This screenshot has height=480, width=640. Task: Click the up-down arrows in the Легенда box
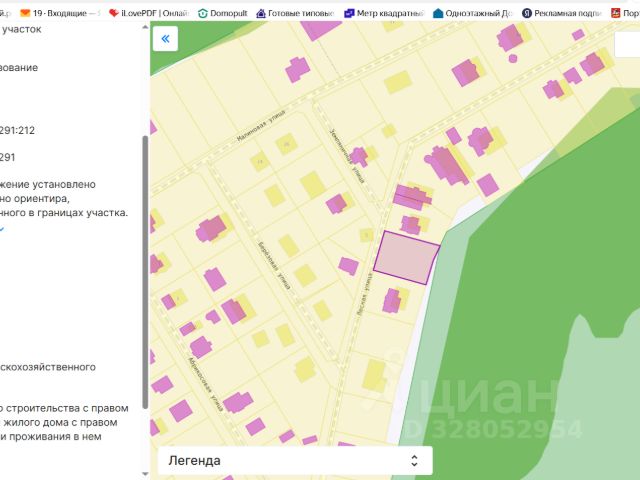pos(415,460)
